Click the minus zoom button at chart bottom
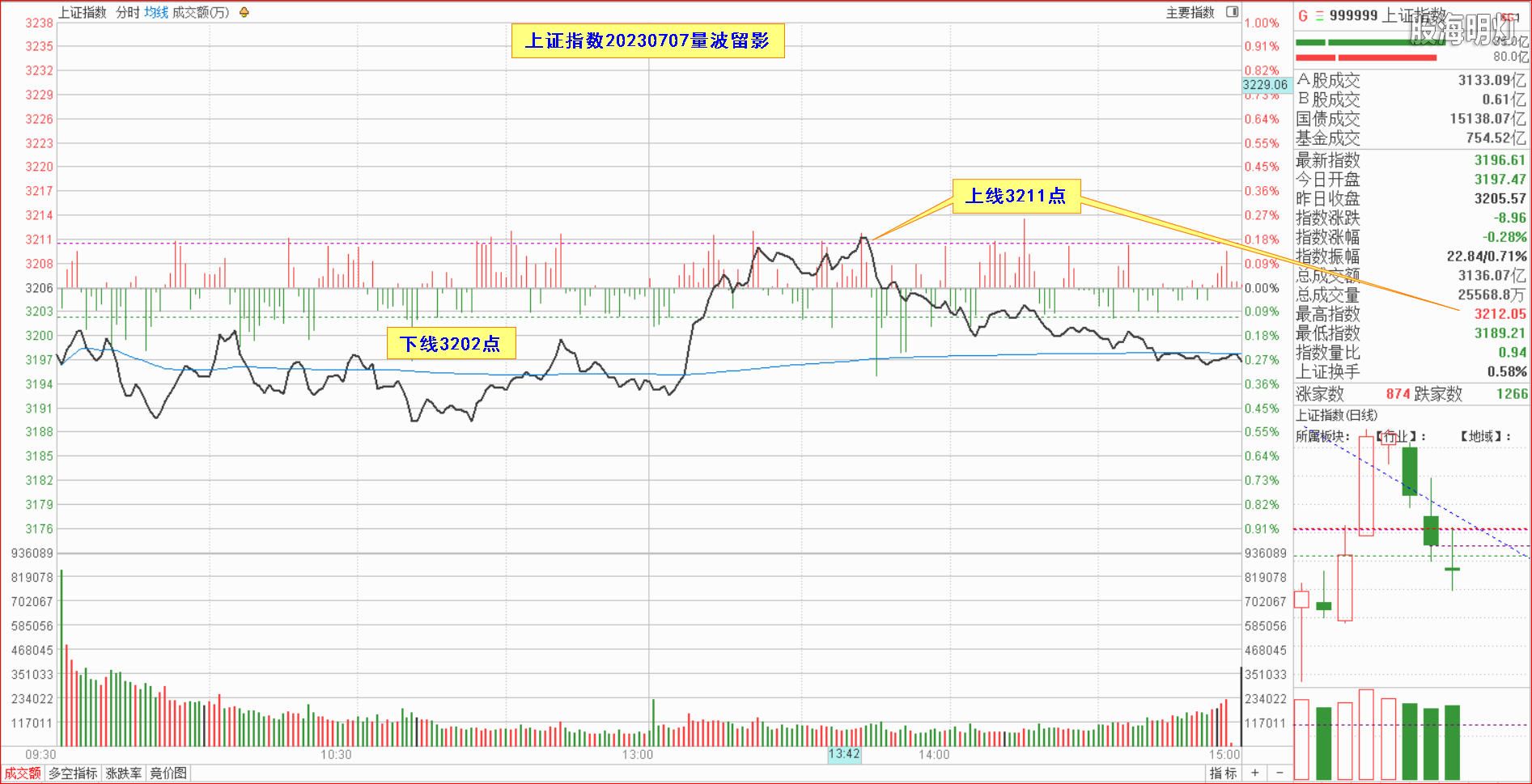Viewport: 1532px width, 784px height. coord(1279,773)
